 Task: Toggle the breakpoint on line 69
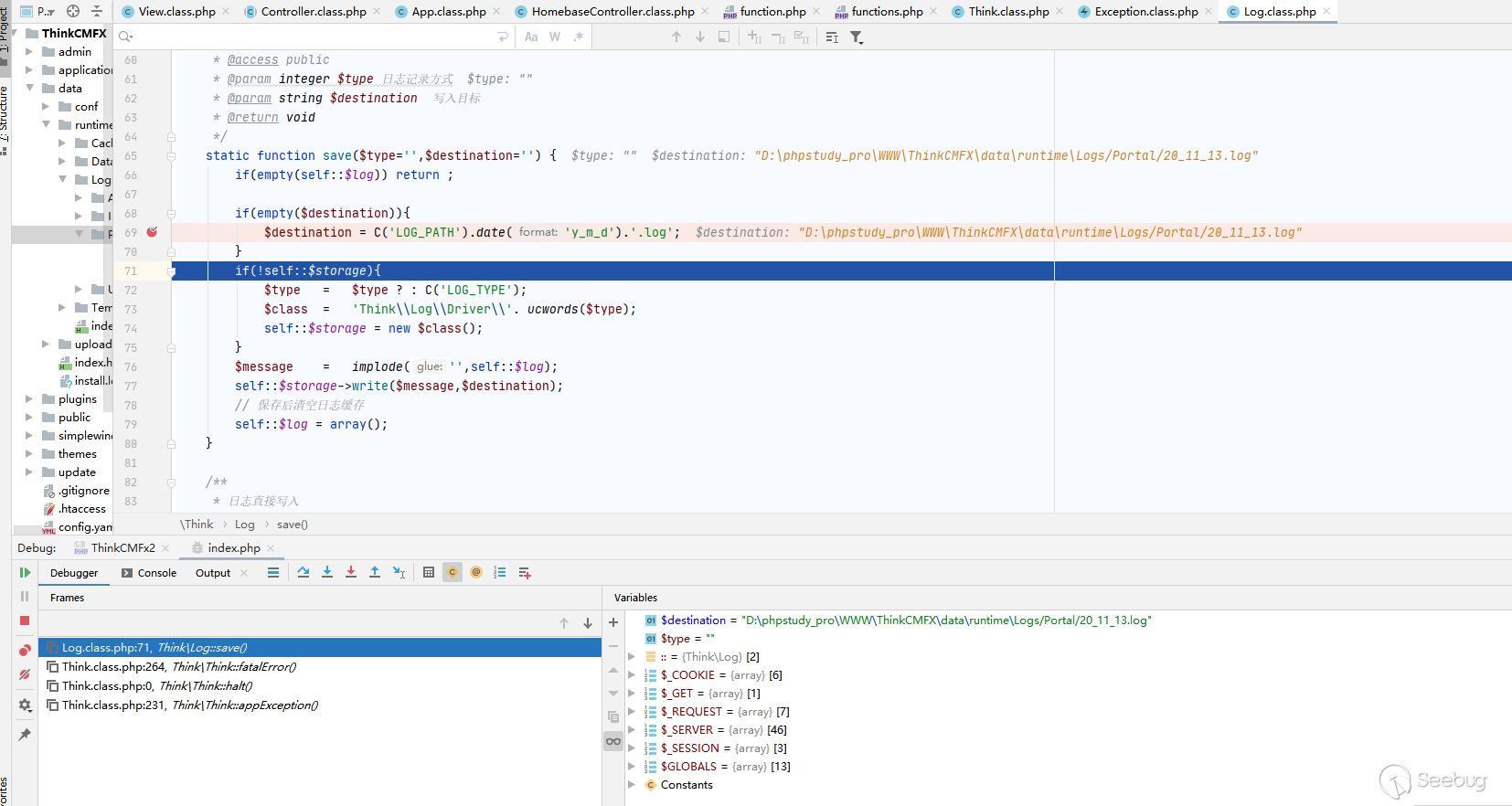152,232
